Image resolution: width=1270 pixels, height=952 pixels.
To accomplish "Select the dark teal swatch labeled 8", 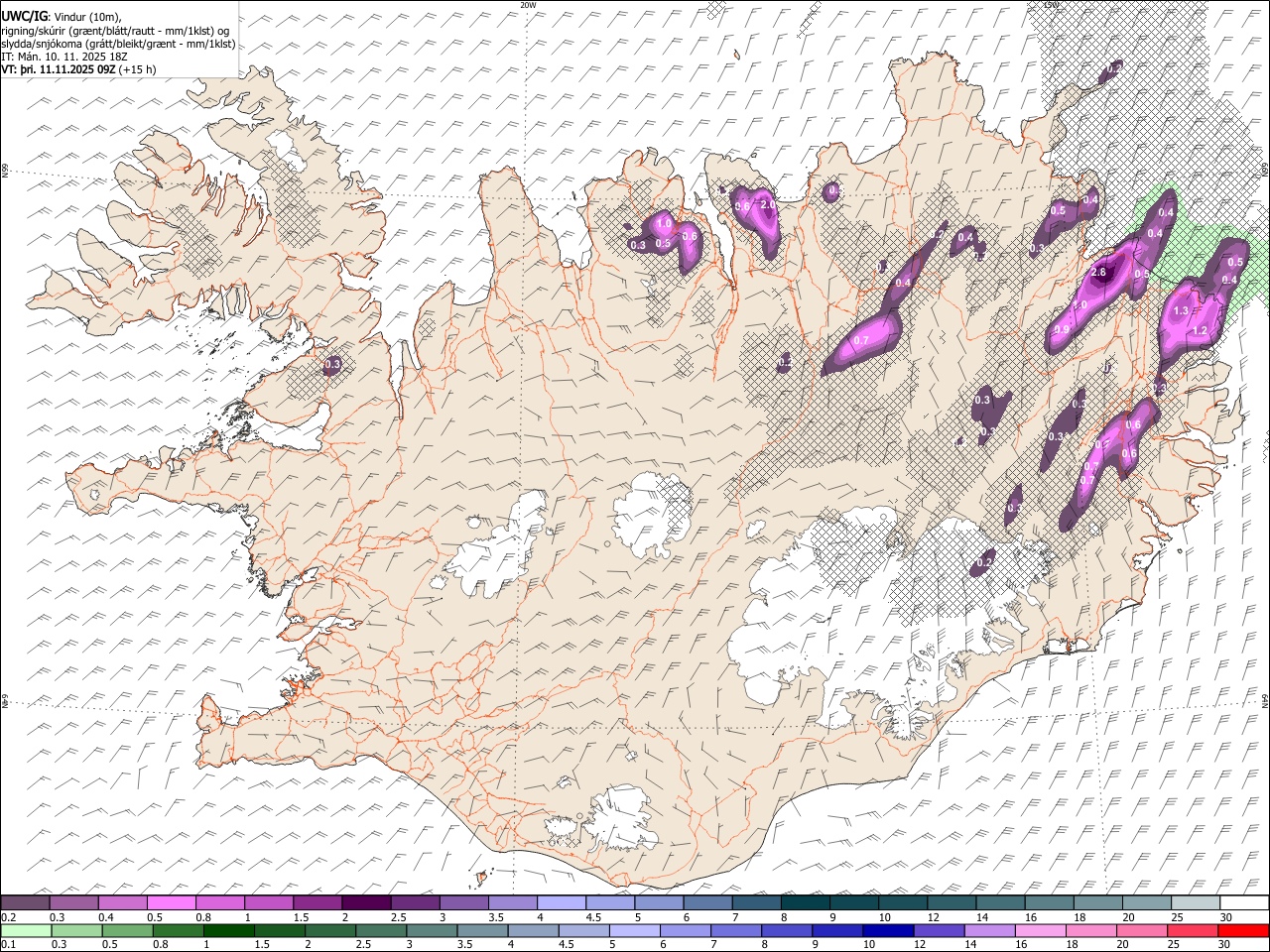I will click(x=805, y=902).
